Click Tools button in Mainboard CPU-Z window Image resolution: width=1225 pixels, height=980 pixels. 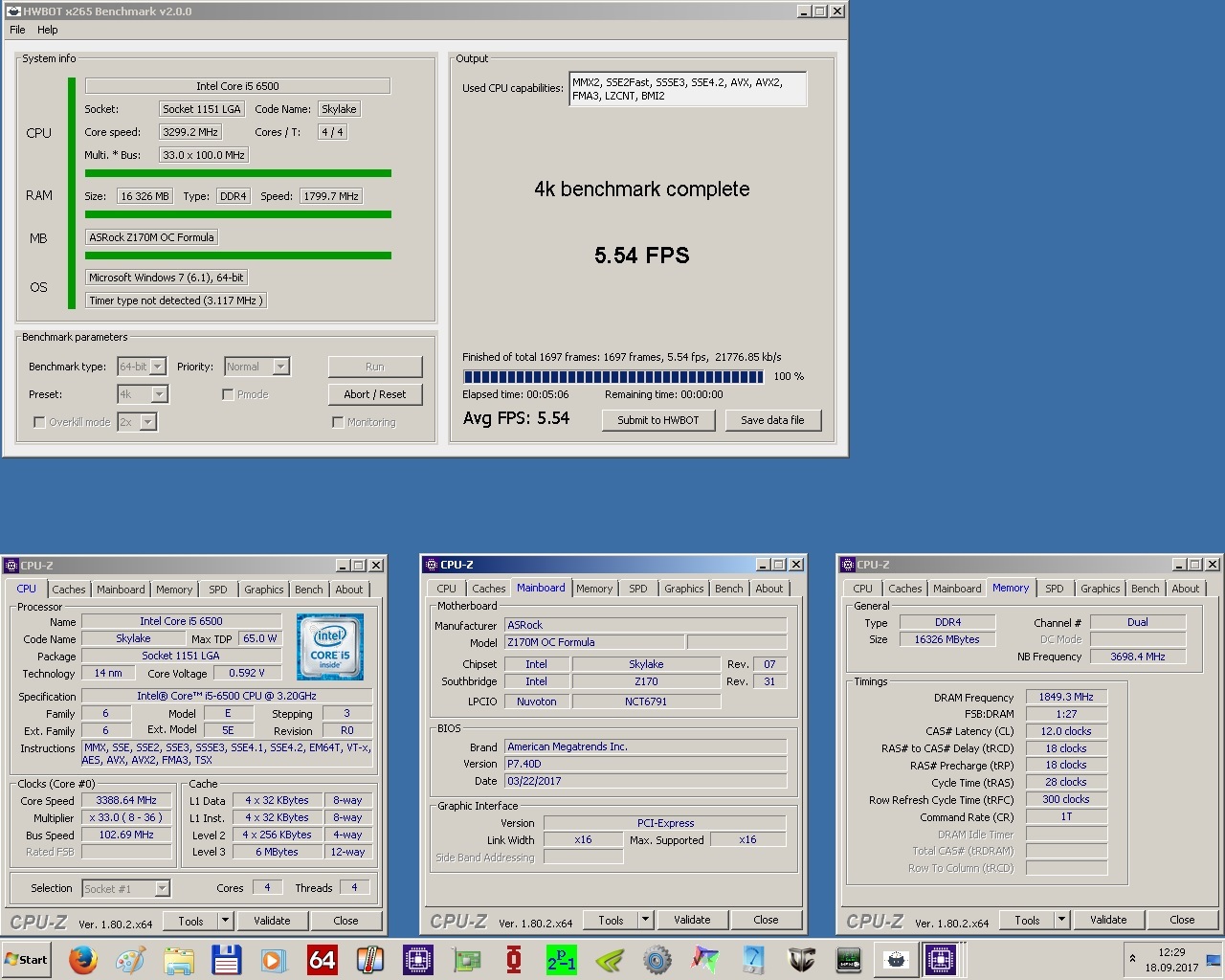pos(612,920)
